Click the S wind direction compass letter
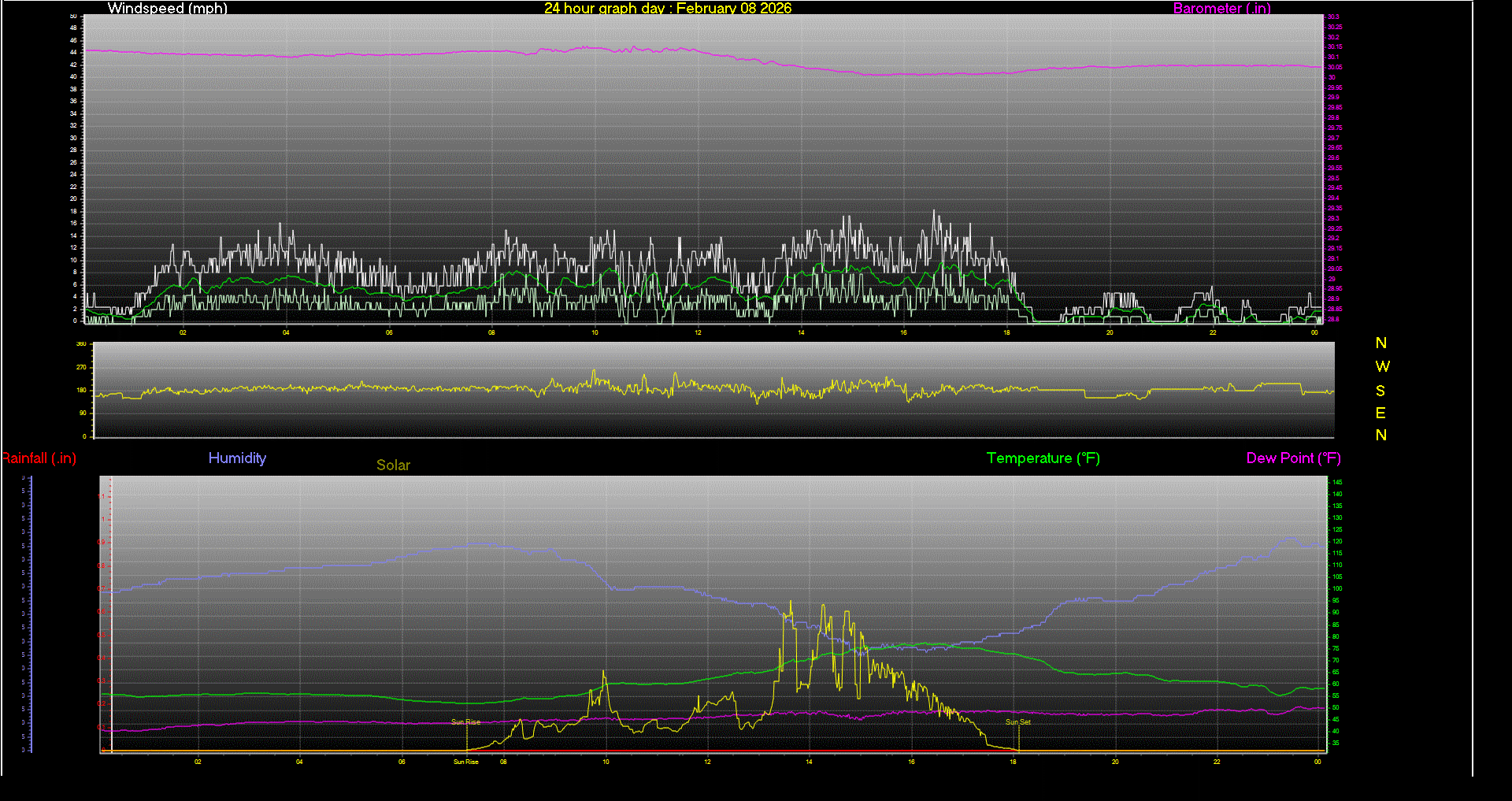 coord(1380,391)
